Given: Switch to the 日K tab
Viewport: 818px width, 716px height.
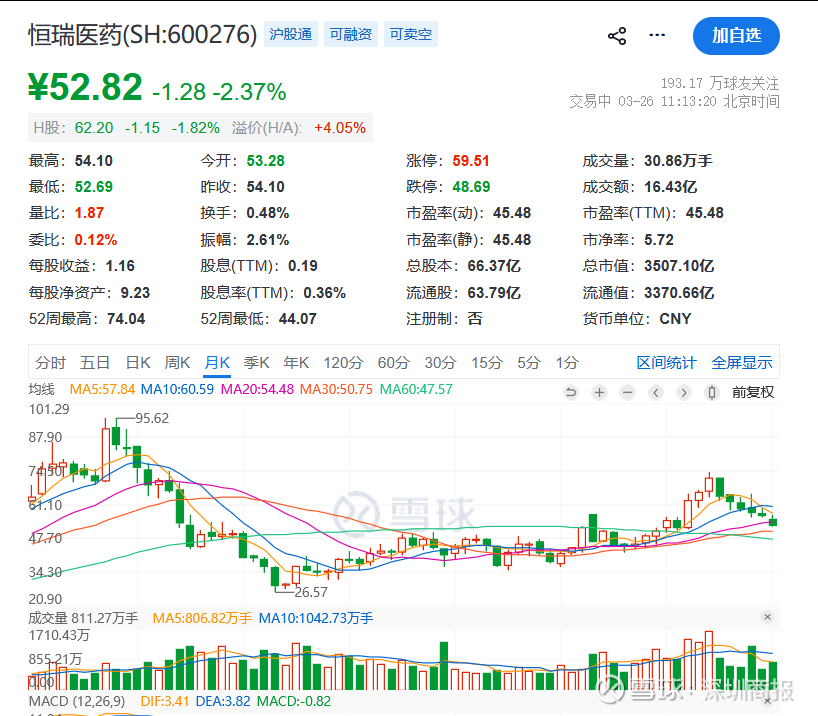Looking at the screenshot, I should click(138, 362).
